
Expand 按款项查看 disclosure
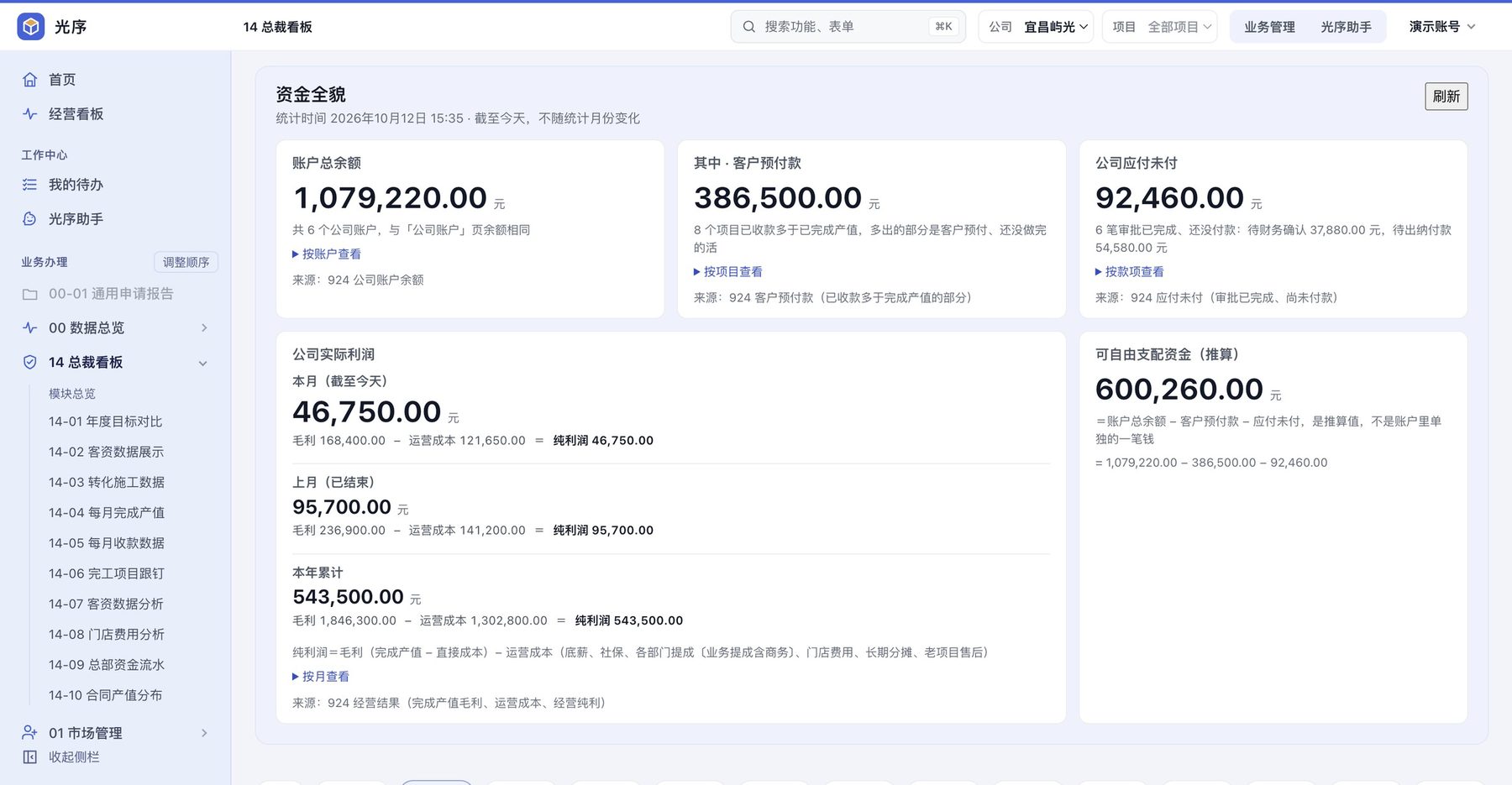click(x=1130, y=272)
